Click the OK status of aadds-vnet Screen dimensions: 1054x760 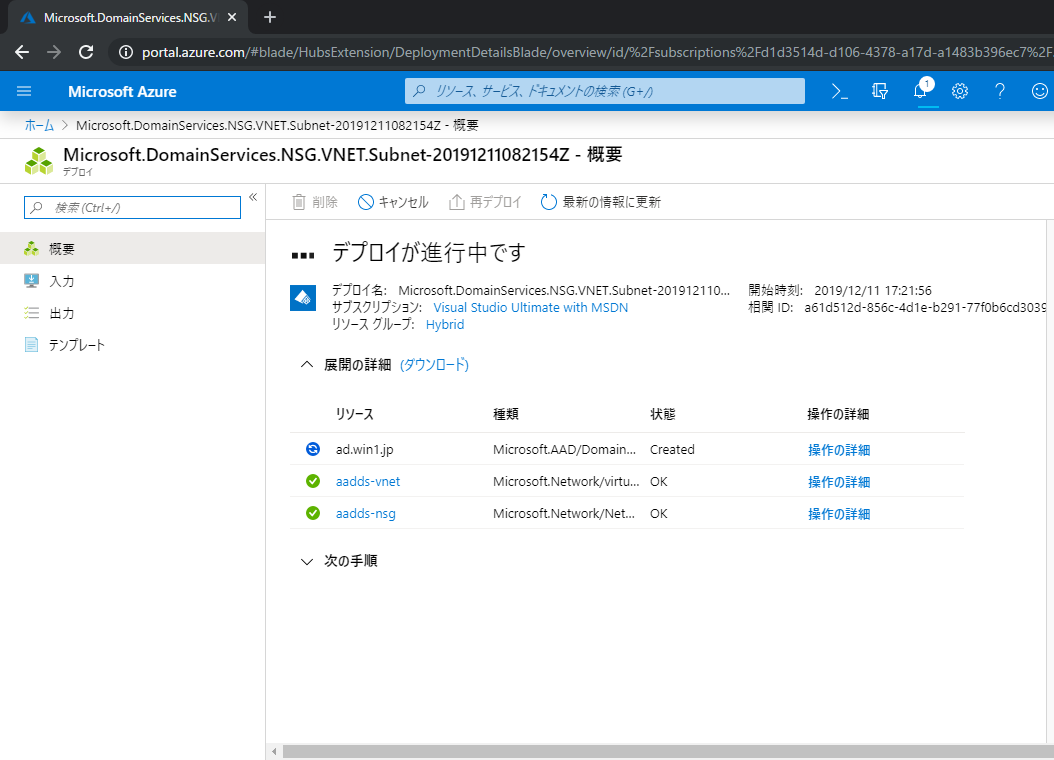659,481
